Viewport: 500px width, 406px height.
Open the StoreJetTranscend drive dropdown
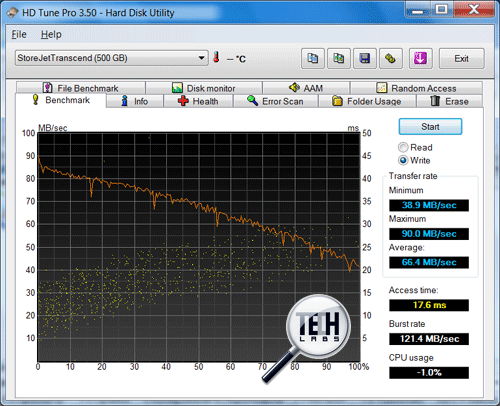click(x=112, y=58)
